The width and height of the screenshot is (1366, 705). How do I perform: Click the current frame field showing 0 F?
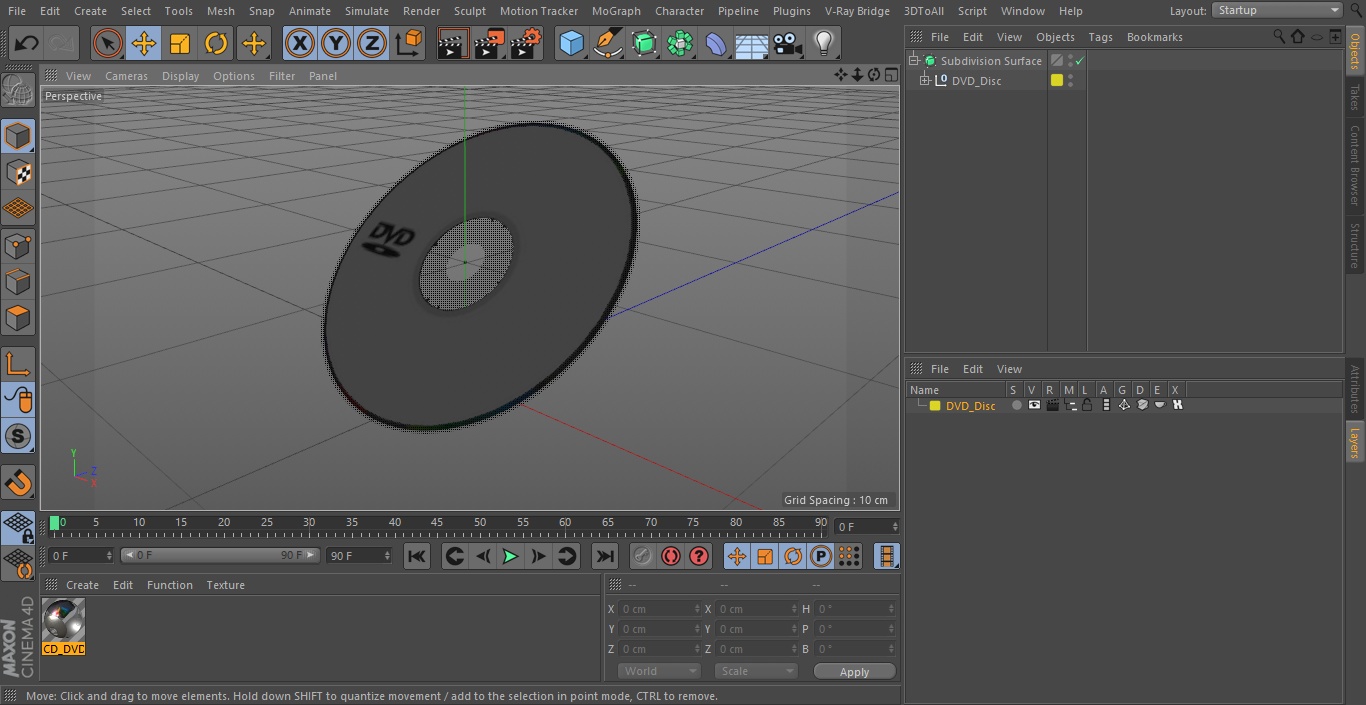pos(866,526)
